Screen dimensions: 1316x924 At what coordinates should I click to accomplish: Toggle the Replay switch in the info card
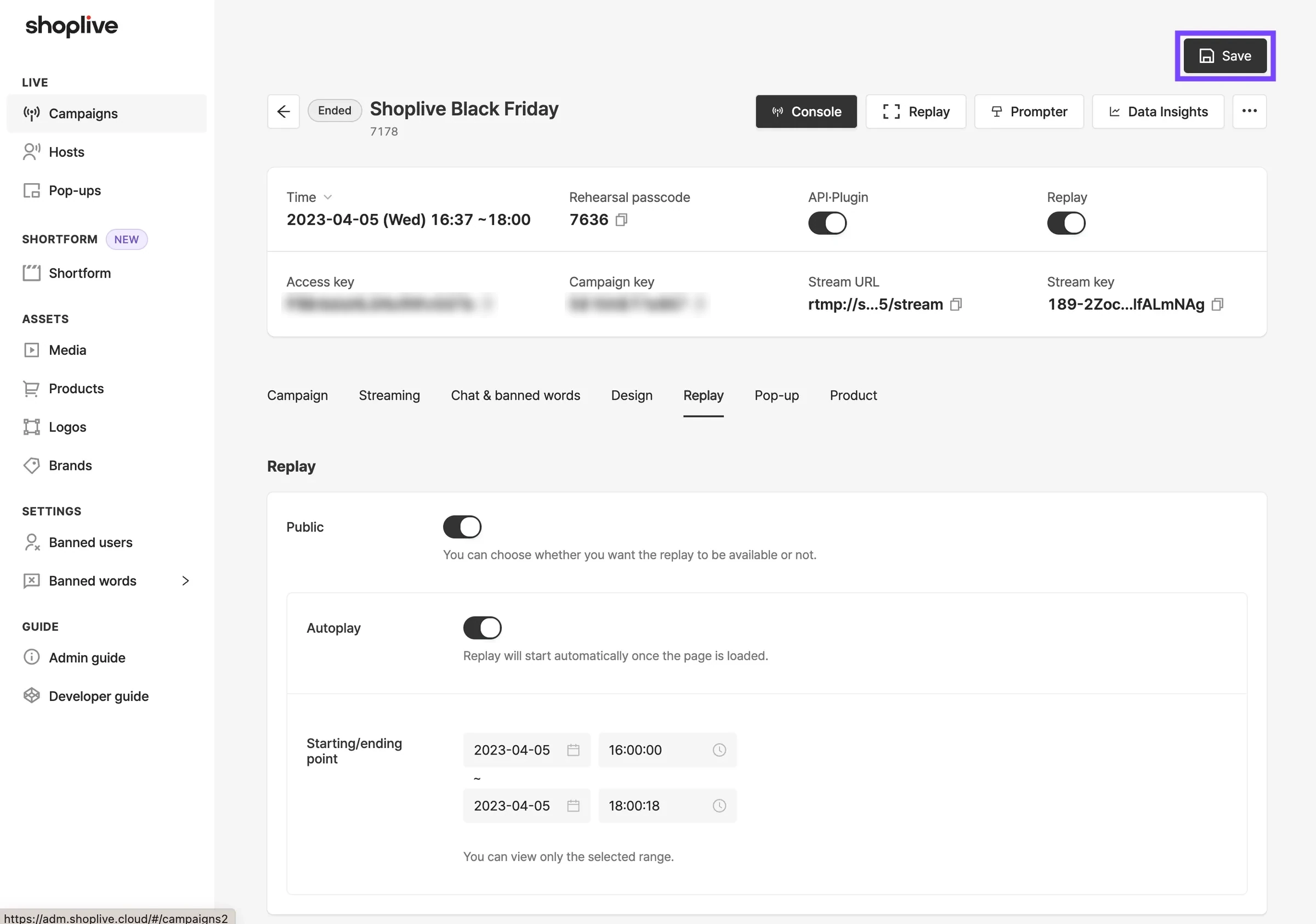tap(1066, 223)
